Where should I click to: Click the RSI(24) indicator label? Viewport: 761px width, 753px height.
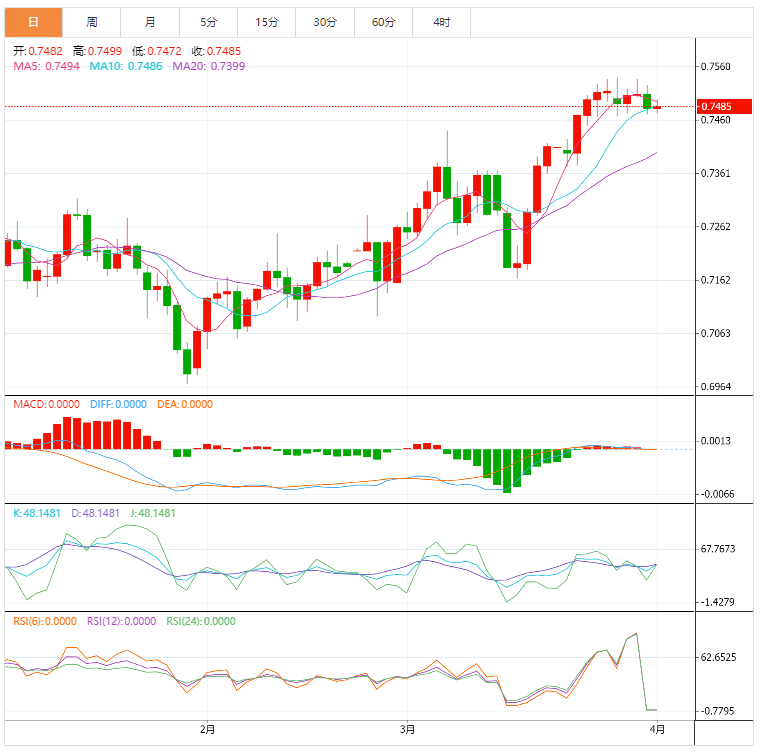[200, 621]
